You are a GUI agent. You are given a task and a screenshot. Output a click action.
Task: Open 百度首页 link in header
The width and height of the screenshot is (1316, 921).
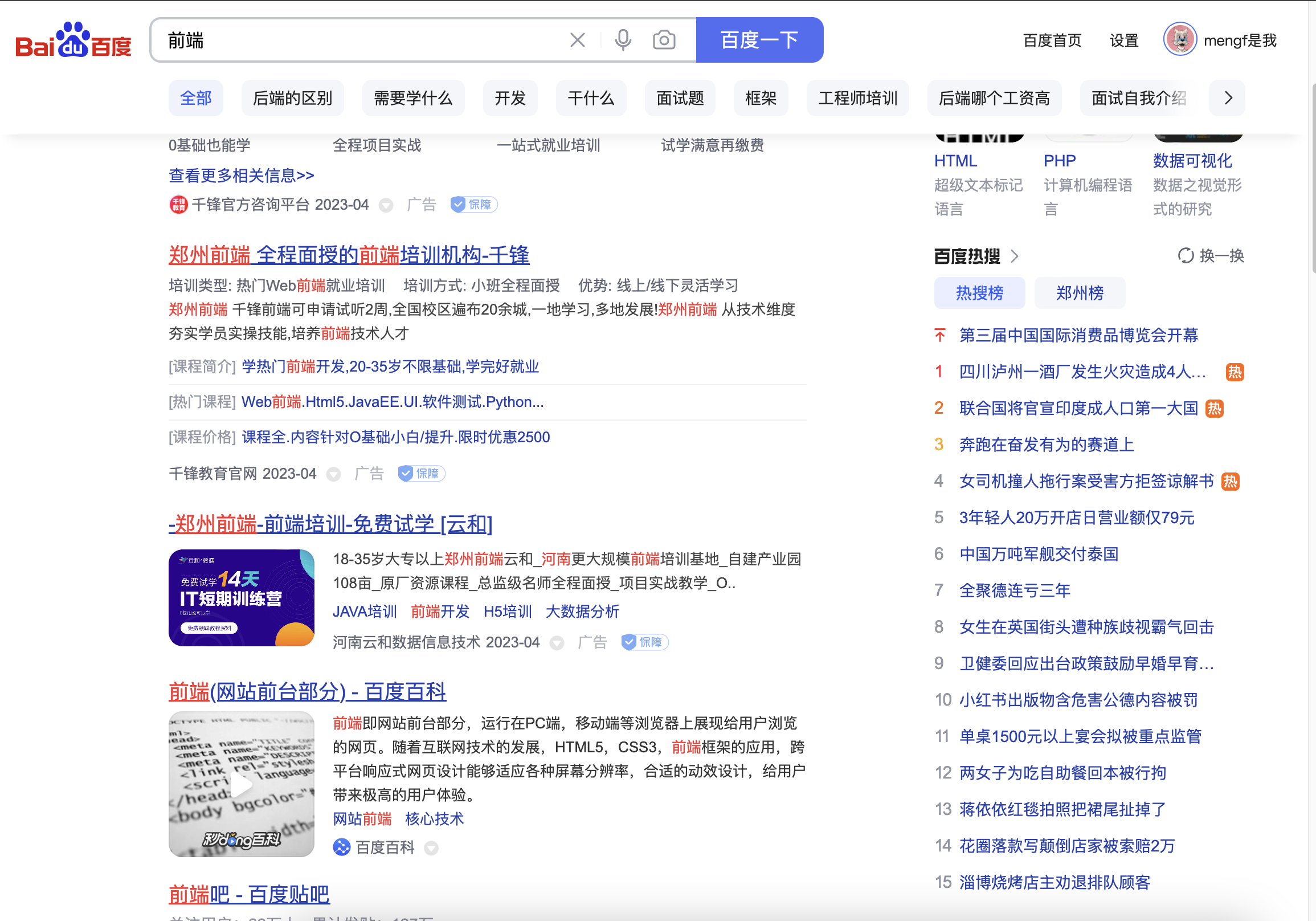tap(1052, 40)
